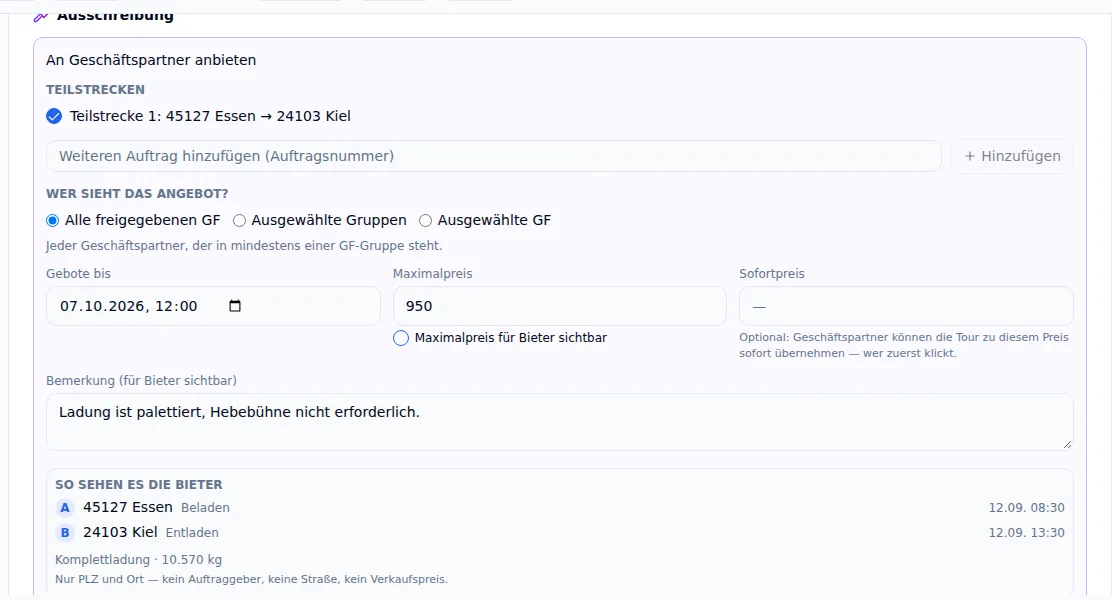
Task: Click '24103 Kiel' in bidder preview
Action: click(x=120, y=532)
